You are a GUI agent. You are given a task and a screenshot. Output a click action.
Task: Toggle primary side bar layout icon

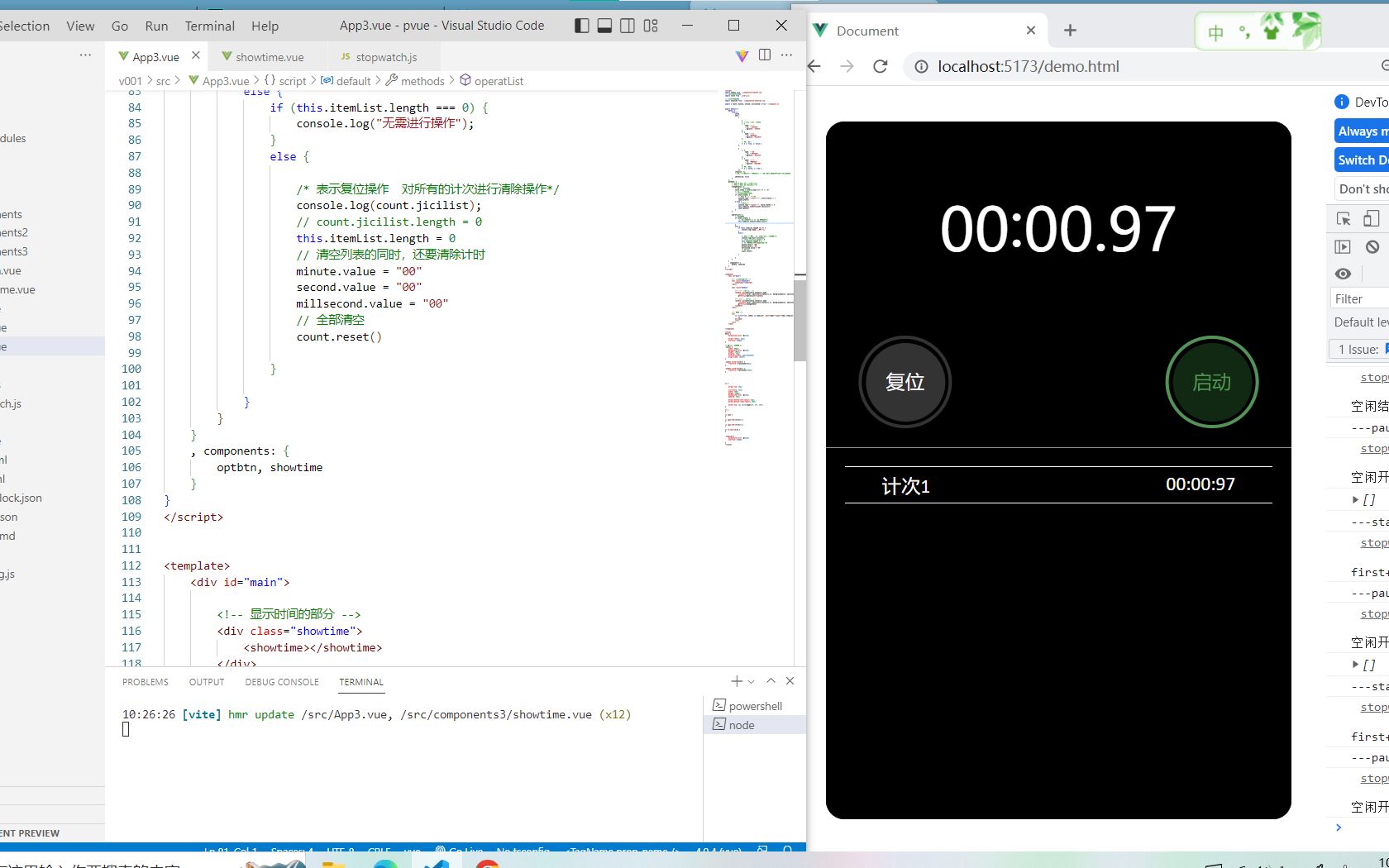point(582,26)
